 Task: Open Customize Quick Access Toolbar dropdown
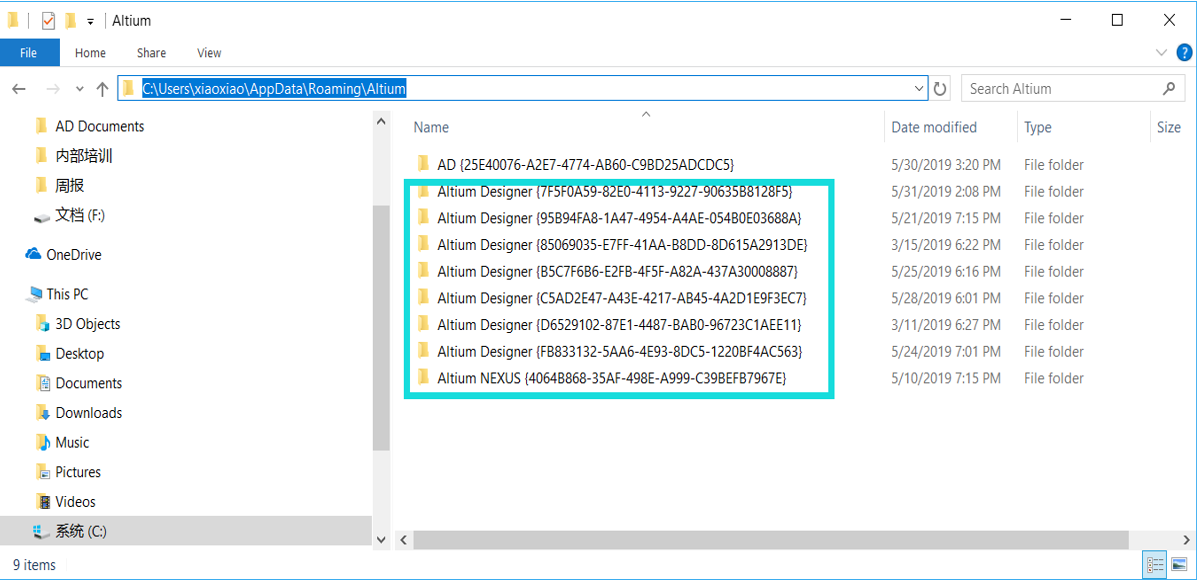coord(91,21)
